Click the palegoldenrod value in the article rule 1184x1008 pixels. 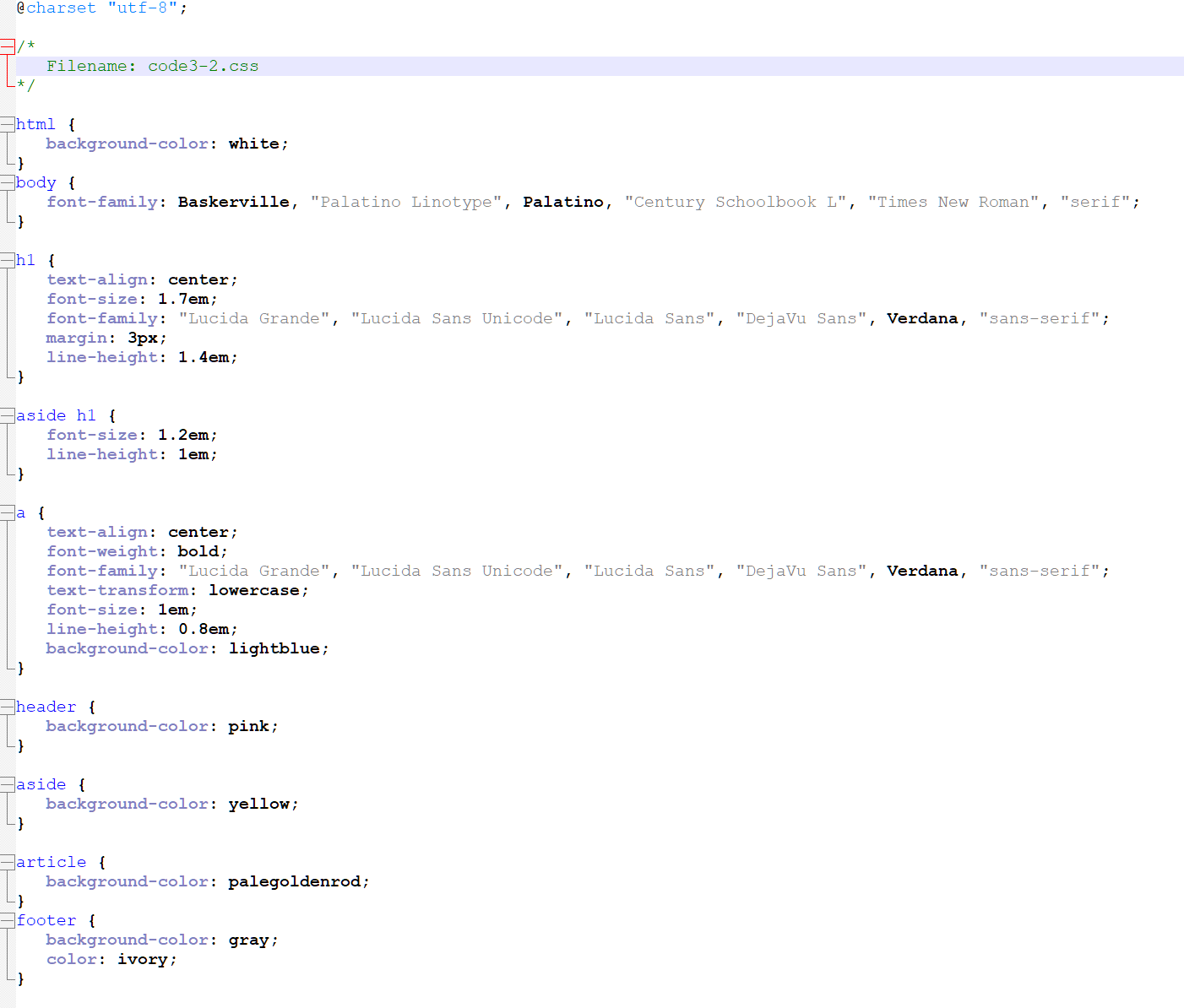(x=296, y=881)
